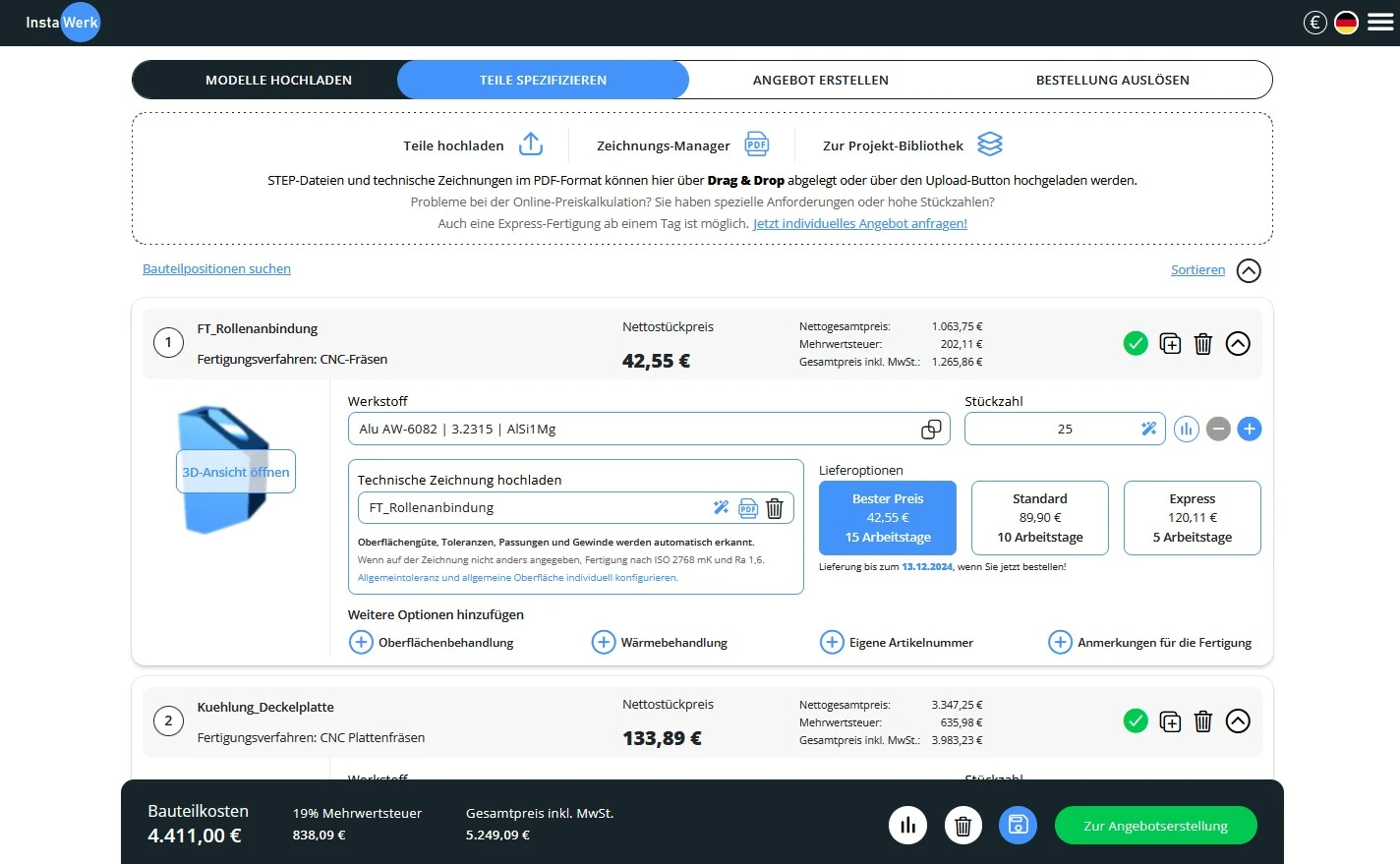This screenshot has width=1400, height=864.
Task: Select the Standard delivery option
Action: coord(1039,518)
